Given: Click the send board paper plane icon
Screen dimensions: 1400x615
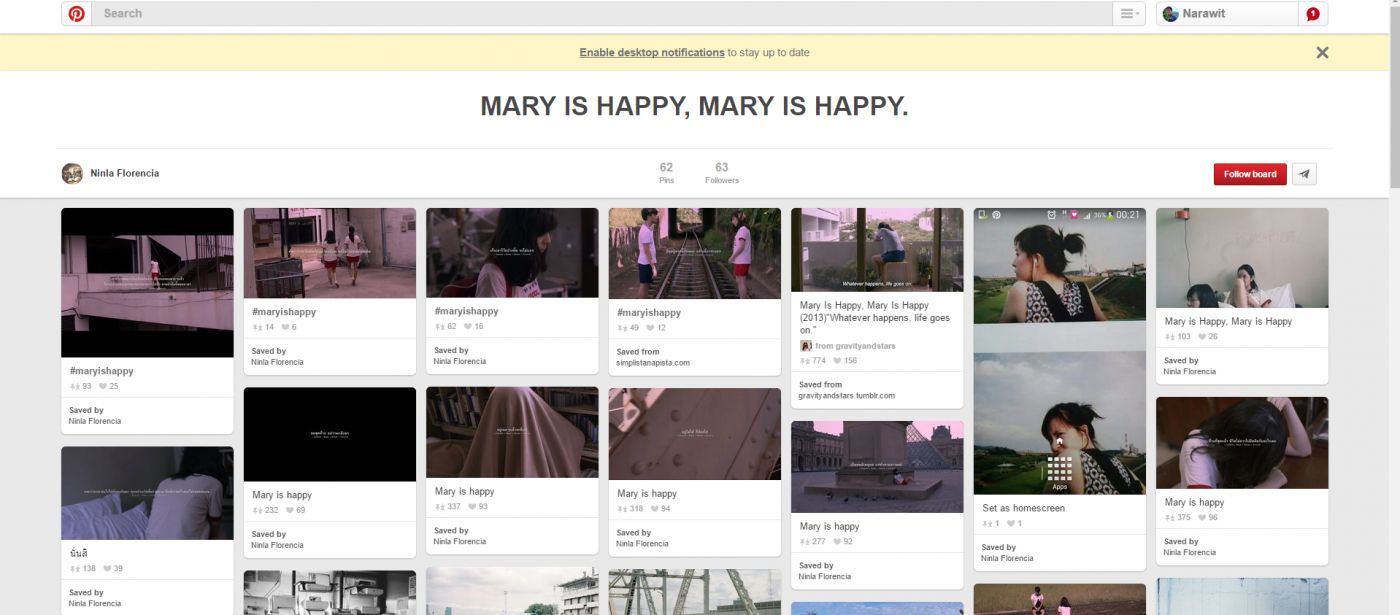Looking at the screenshot, I should pyautogui.click(x=1304, y=174).
